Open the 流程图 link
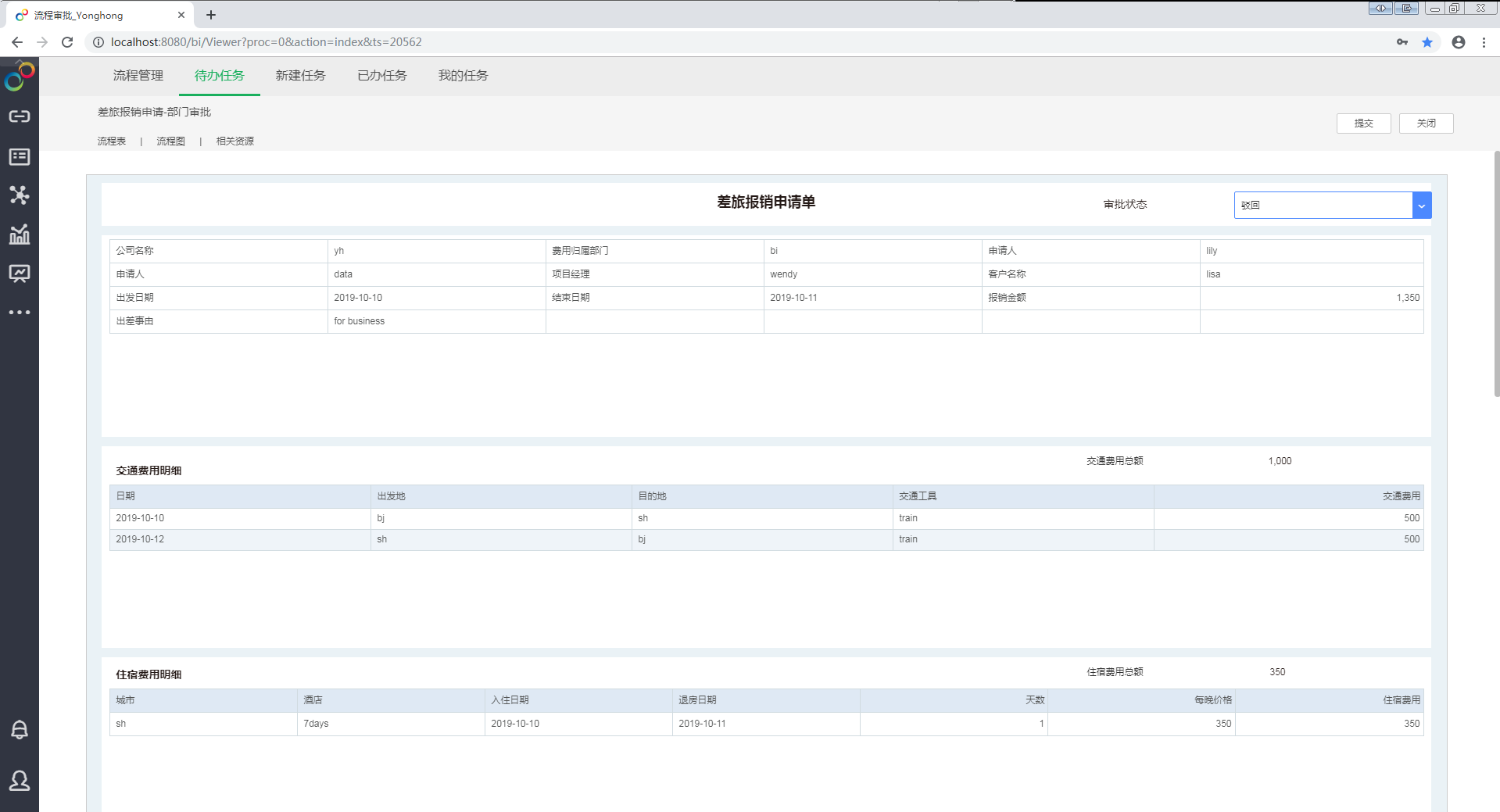1500x812 pixels. pyautogui.click(x=170, y=141)
